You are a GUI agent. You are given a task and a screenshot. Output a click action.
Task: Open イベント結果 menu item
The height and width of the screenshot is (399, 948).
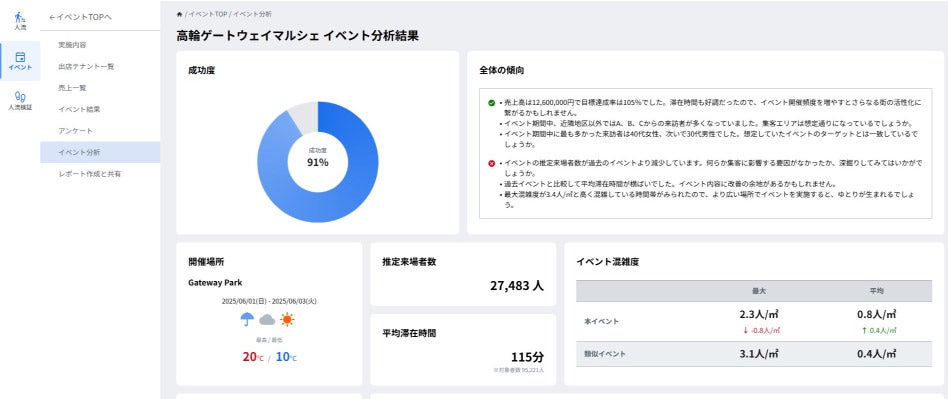(100, 109)
